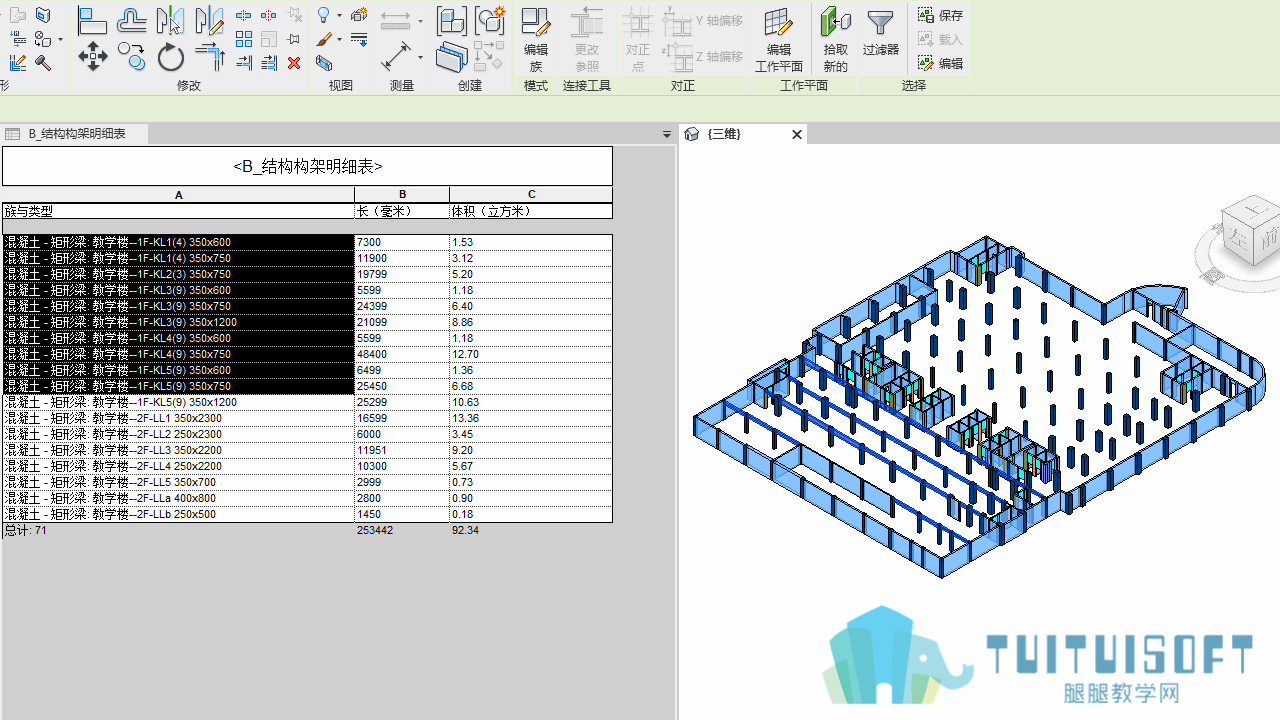Click Save (保存) selection button

941,16
